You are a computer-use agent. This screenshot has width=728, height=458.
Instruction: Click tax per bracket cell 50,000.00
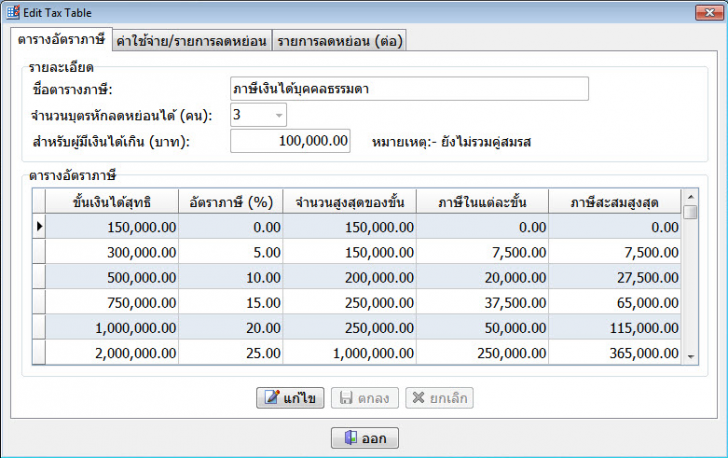482,327
